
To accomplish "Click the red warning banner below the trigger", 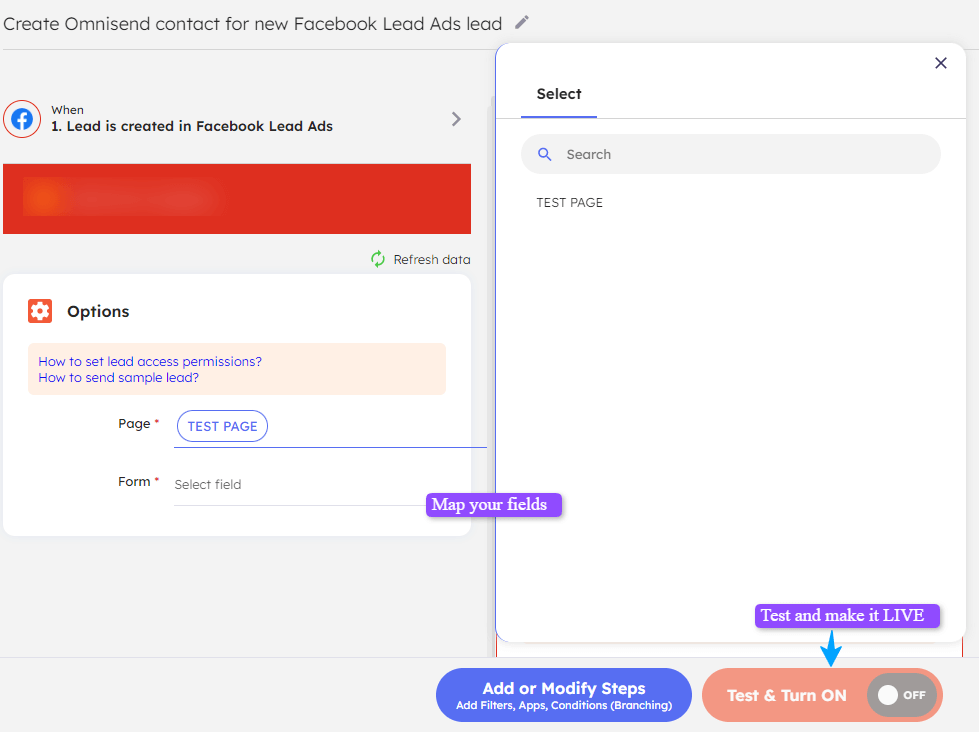I will coord(237,199).
